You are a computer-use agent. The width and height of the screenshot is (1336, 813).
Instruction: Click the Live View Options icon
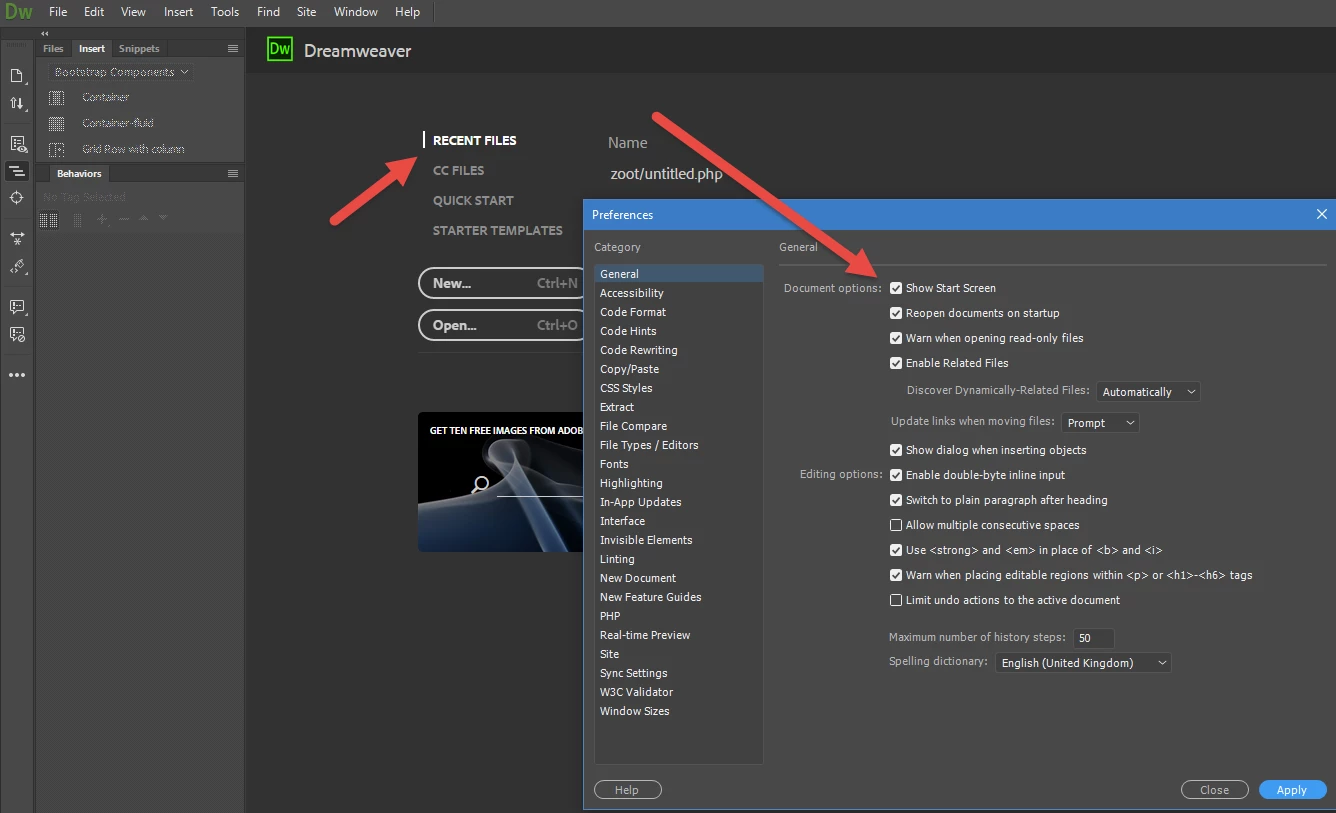click(17, 144)
